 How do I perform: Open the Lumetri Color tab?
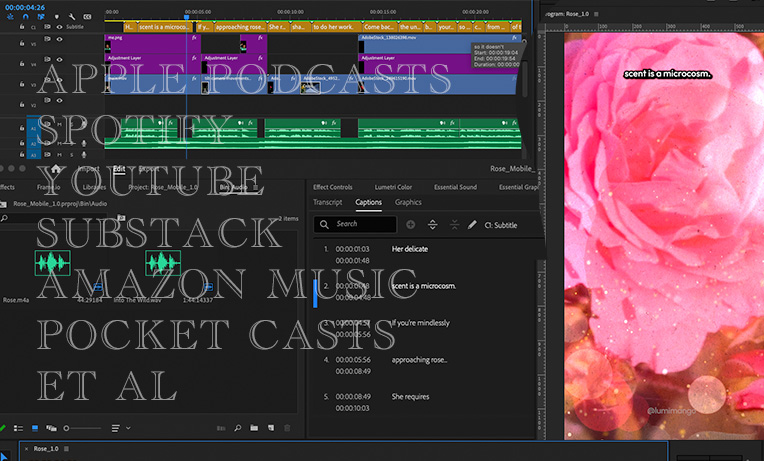393,187
